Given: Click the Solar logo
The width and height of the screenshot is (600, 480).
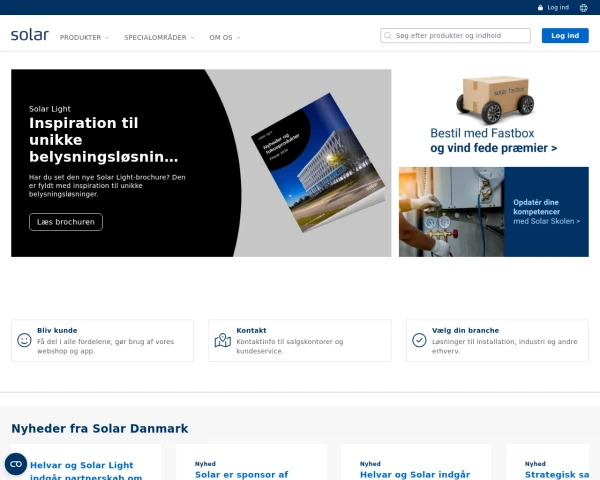Looking at the screenshot, I should pyautogui.click(x=29, y=34).
